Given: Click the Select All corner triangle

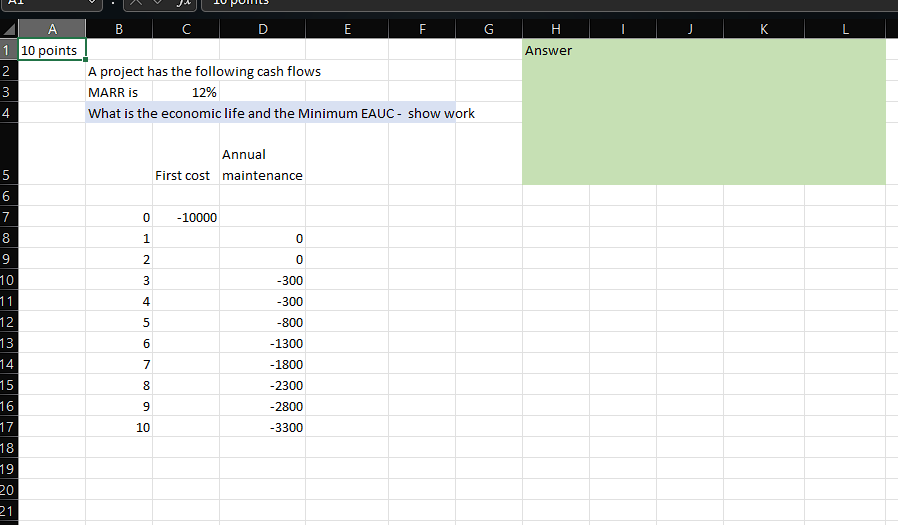Looking at the screenshot, I should pyautogui.click(x=9, y=29).
